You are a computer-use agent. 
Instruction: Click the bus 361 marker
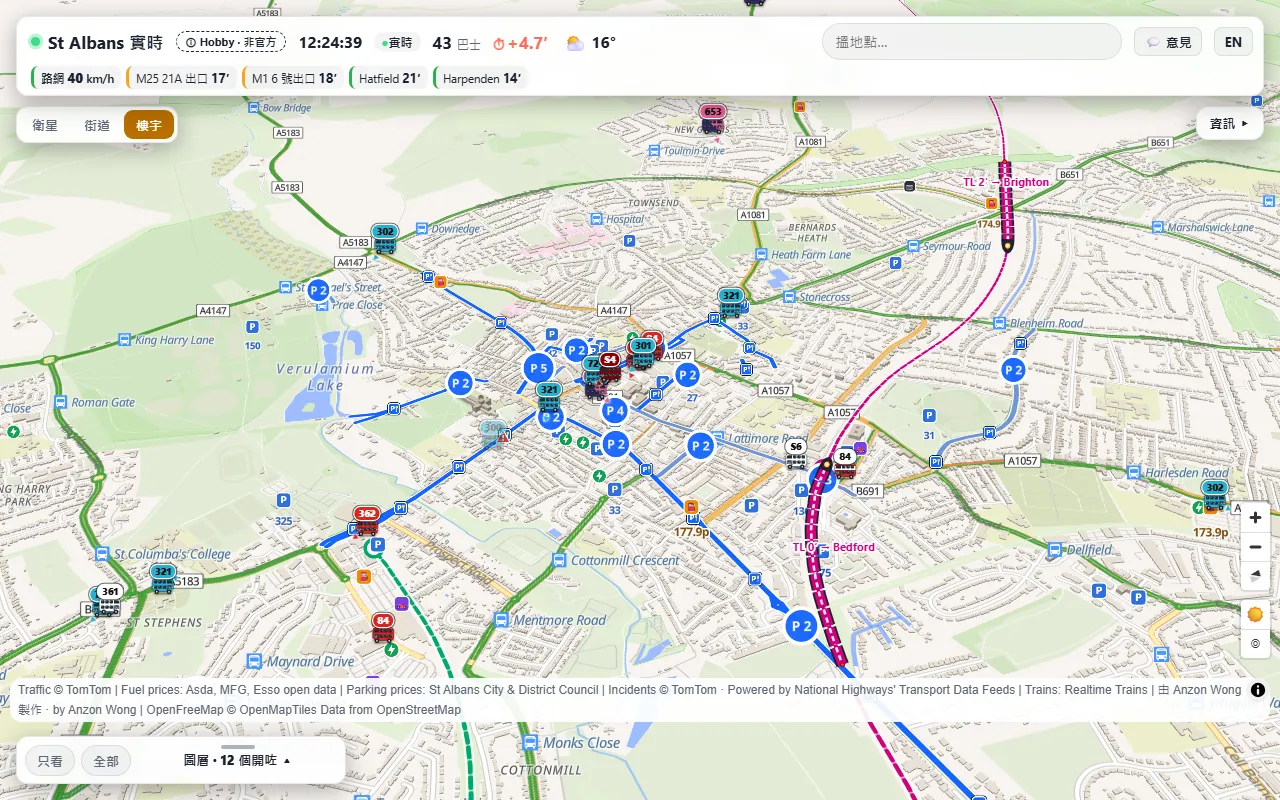(x=109, y=598)
